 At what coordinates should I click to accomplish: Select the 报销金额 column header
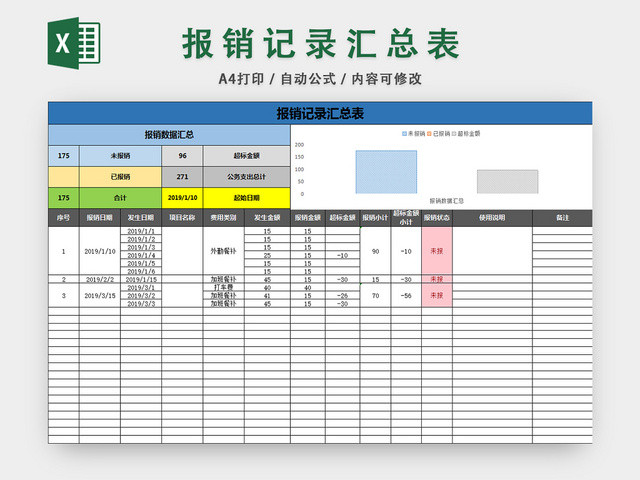pyautogui.click(x=308, y=218)
